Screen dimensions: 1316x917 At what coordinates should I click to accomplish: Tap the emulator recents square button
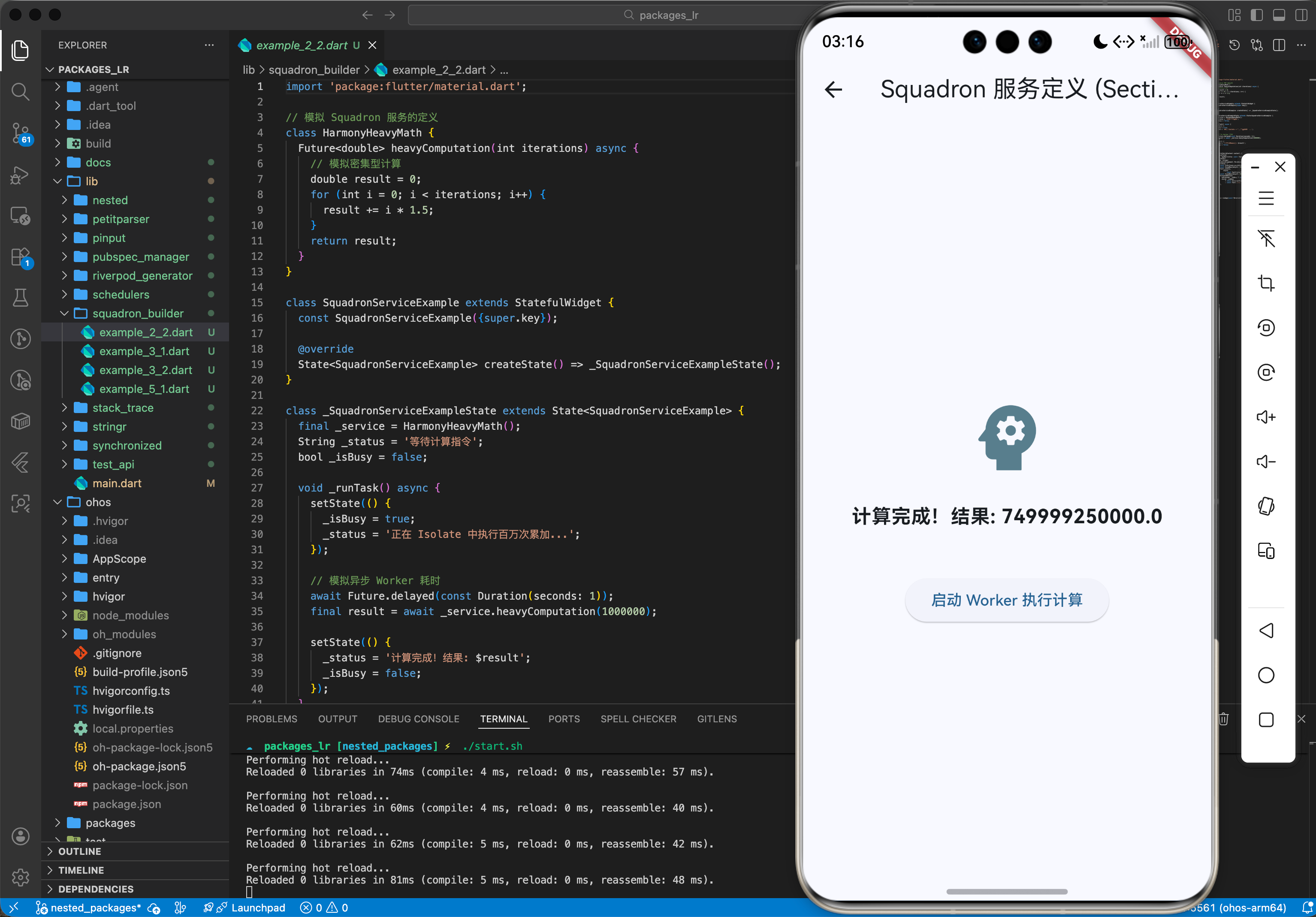tap(1265, 720)
